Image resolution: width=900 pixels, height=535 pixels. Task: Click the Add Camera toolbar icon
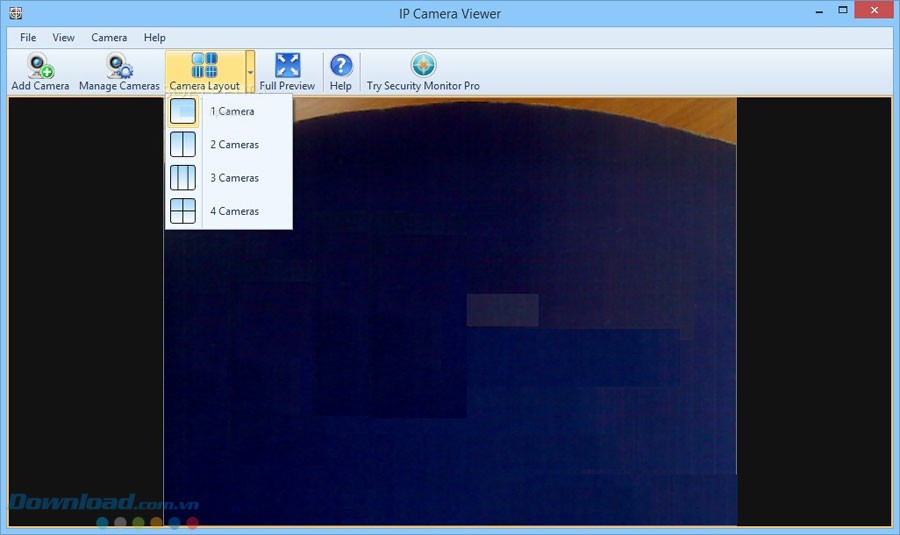(x=40, y=67)
